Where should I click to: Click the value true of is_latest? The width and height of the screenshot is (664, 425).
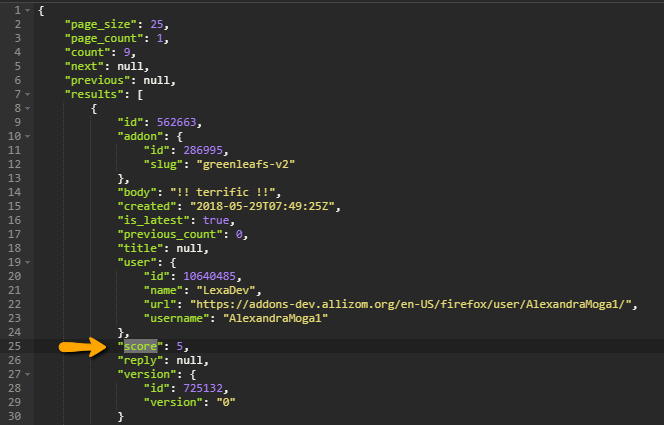pyautogui.click(x=216, y=220)
